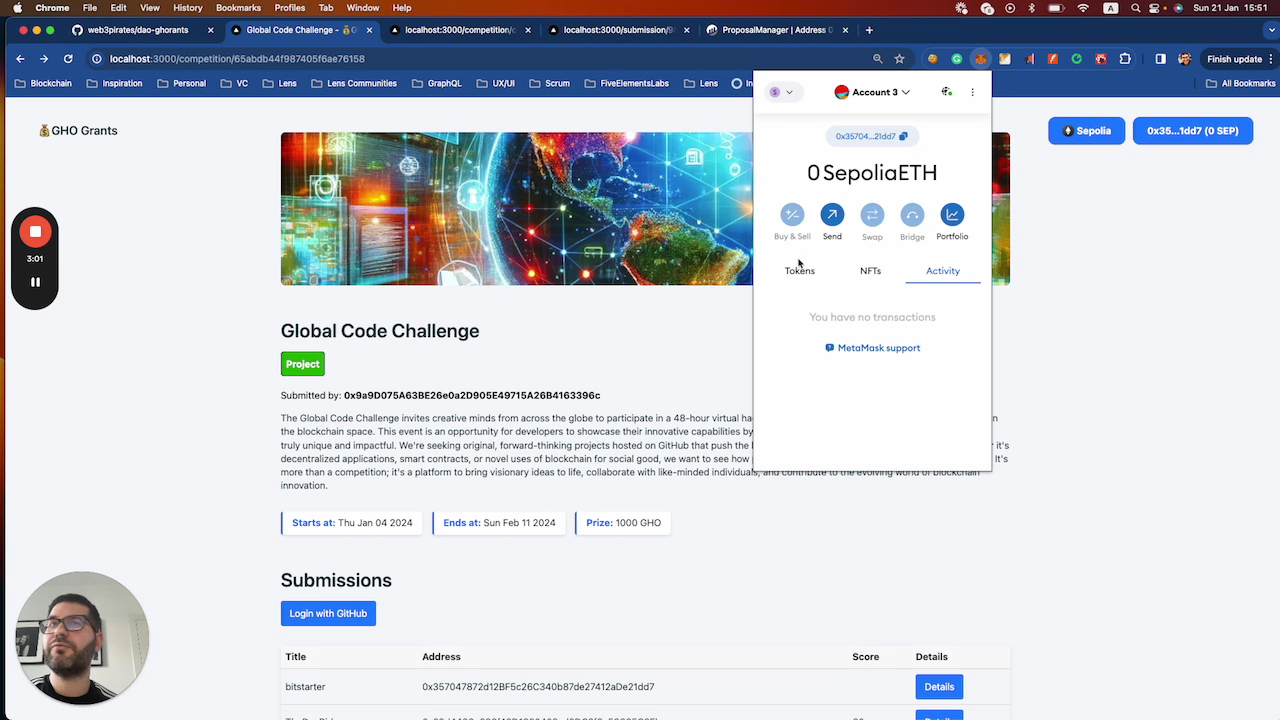
Task: Stop the screen recording
Action: point(35,232)
